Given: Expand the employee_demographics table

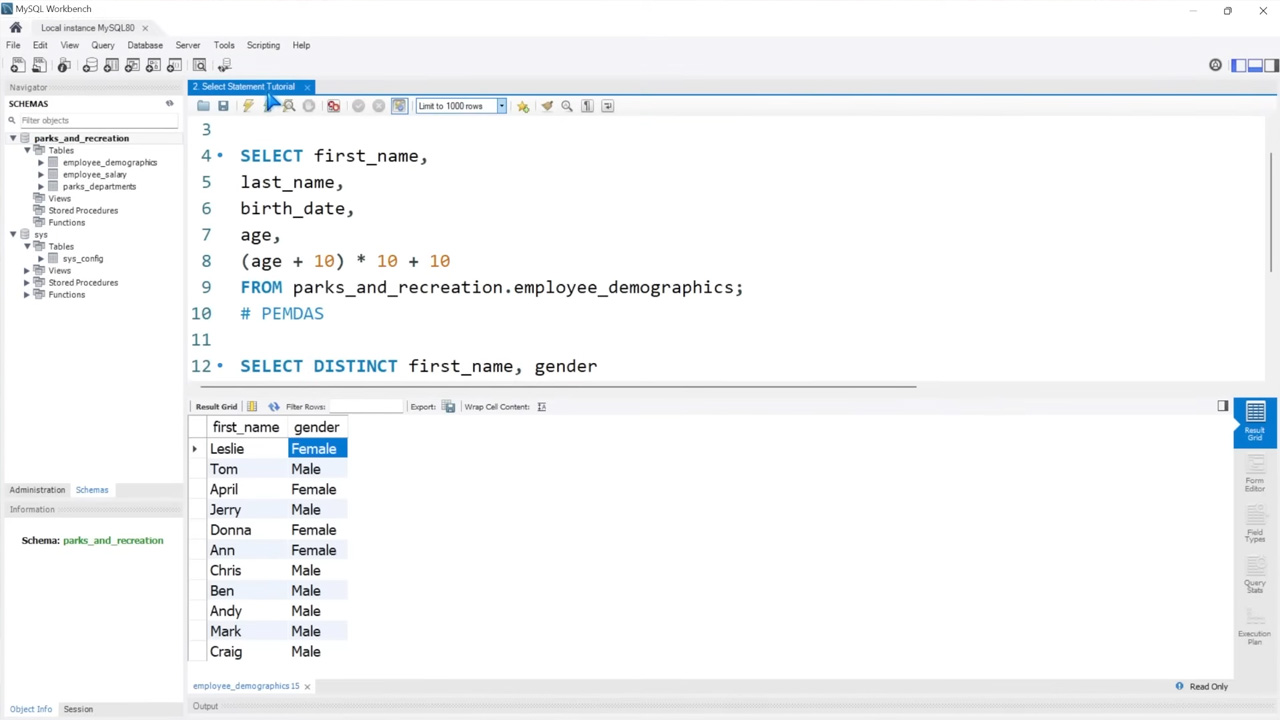Looking at the screenshot, I should pos(41,162).
